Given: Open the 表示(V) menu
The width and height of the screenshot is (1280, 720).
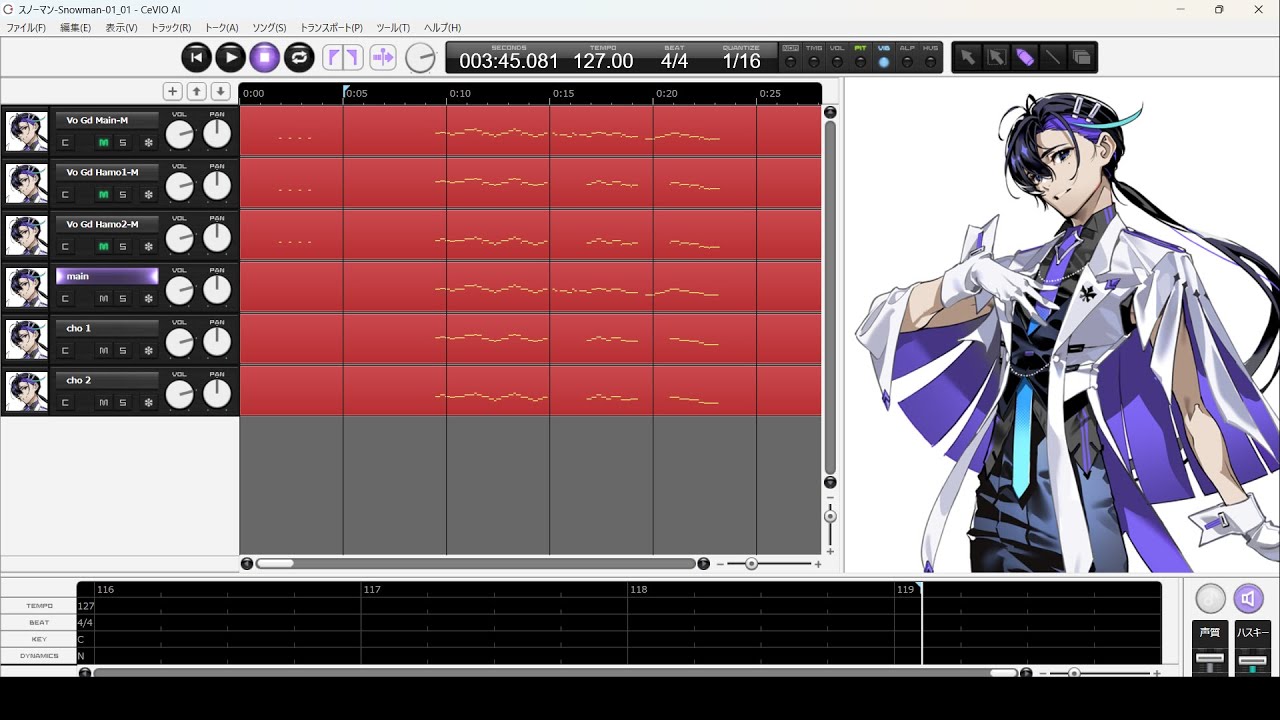Looking at the screenshot, I should coord(121,28).
